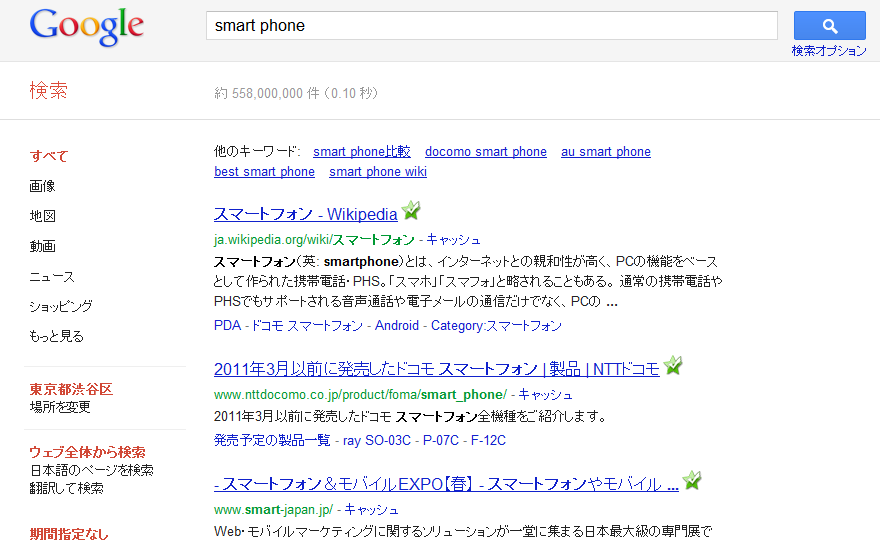This screenshot has width=880, height=540.
Task: Click star icon beside モバイルEXPO result
Action: coord(692,481)
